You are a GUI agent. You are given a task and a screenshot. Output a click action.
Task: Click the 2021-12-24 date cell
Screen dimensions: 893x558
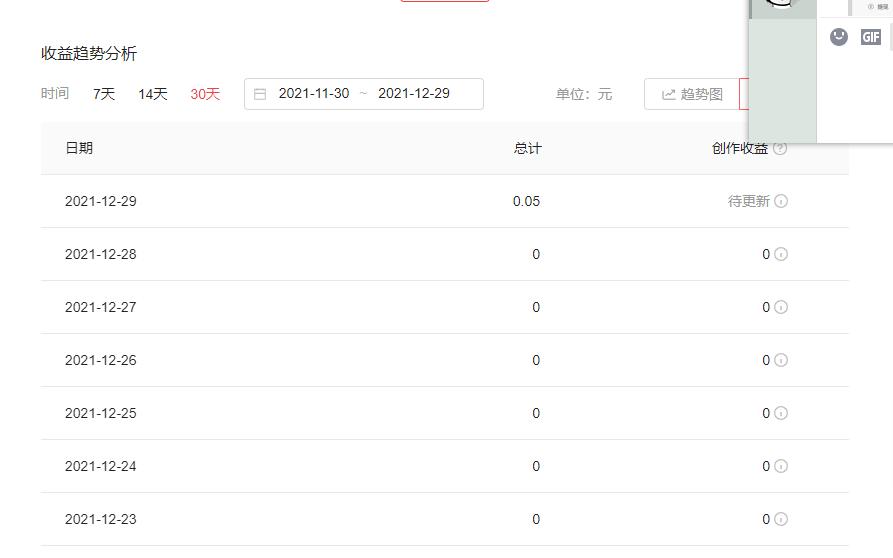click(x=101, y=466)
